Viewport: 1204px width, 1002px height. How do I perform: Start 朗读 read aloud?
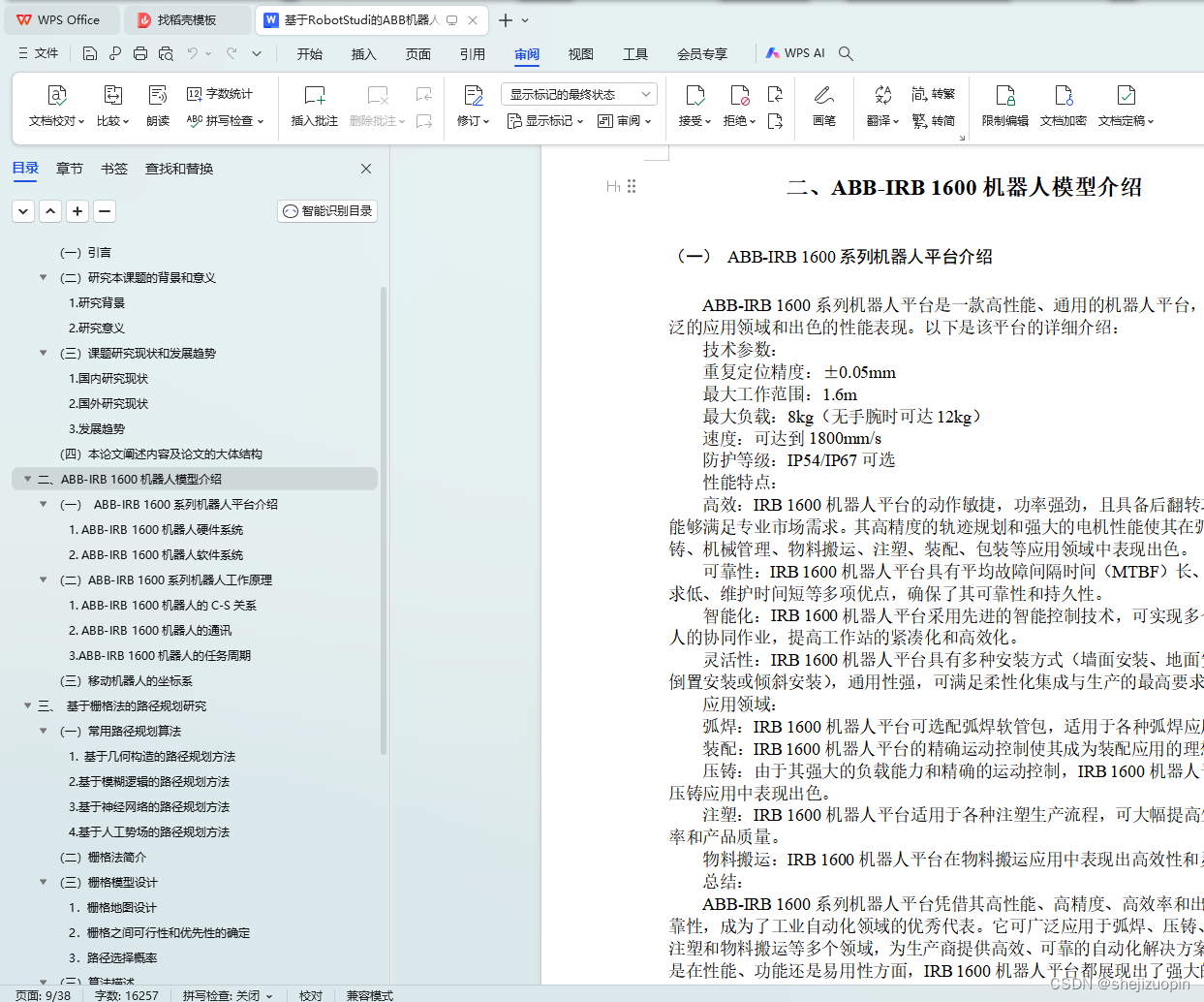[x=158, y=107]
